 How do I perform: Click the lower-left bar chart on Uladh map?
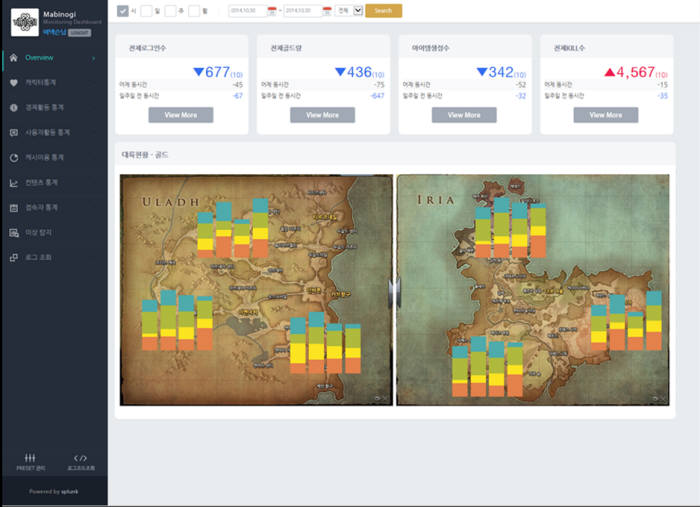[x=177, y=320]
